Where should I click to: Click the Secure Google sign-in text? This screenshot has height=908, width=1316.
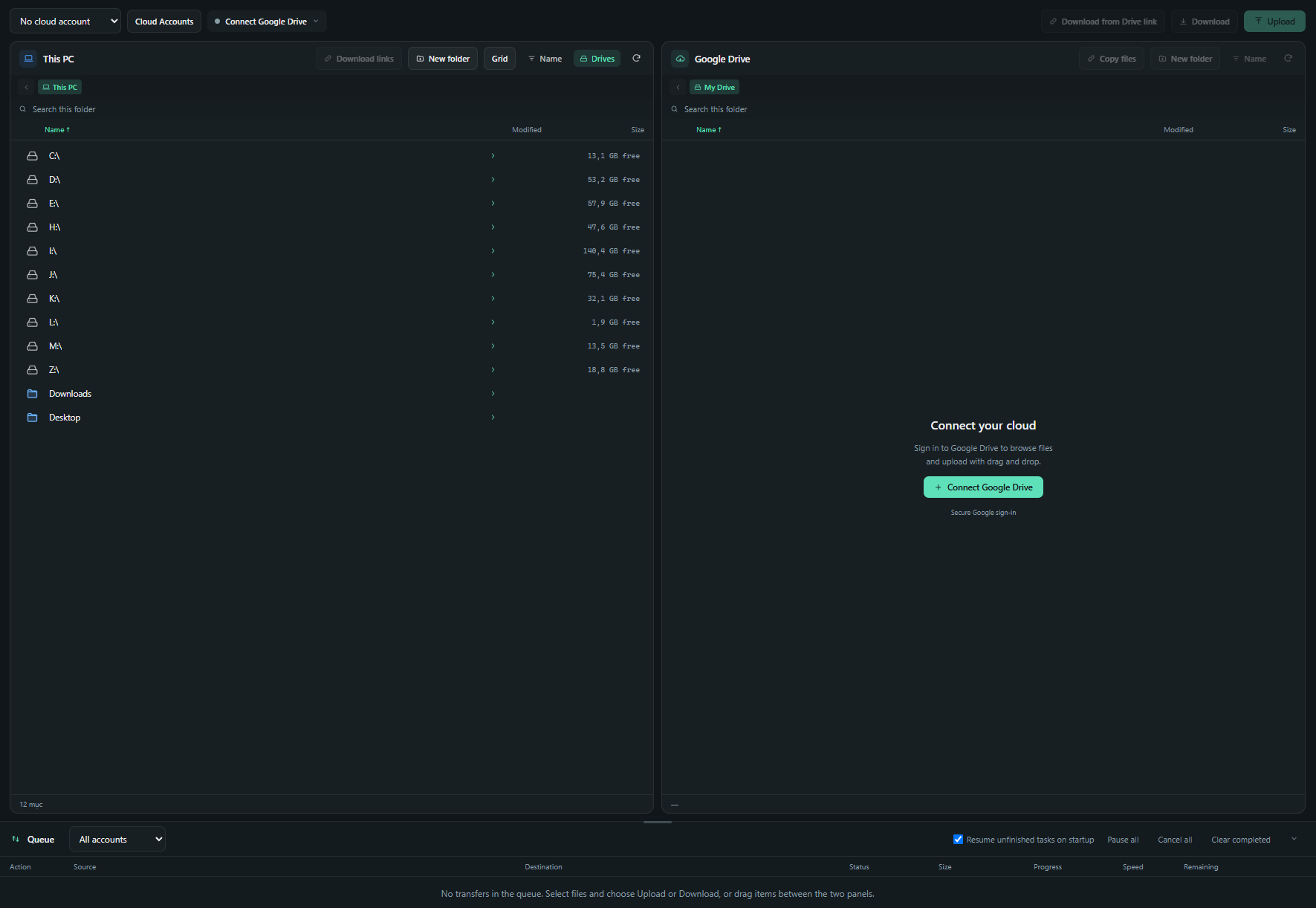tap(983, 513)
